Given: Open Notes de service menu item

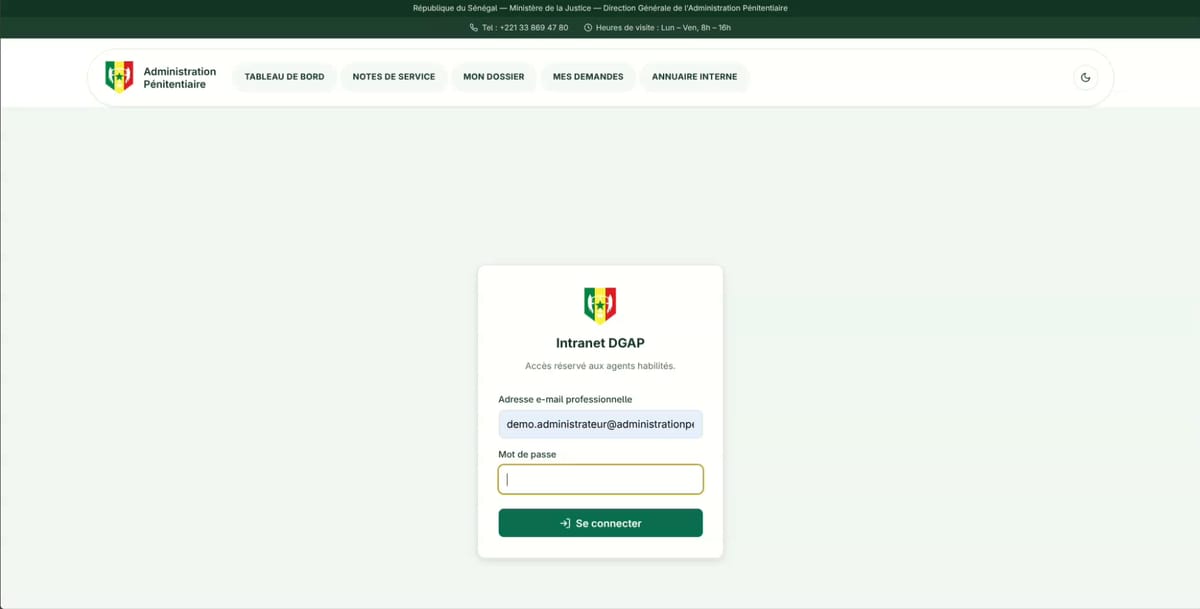Looking at the screenshot, I should pyautogui.click(x=394, y=77).
